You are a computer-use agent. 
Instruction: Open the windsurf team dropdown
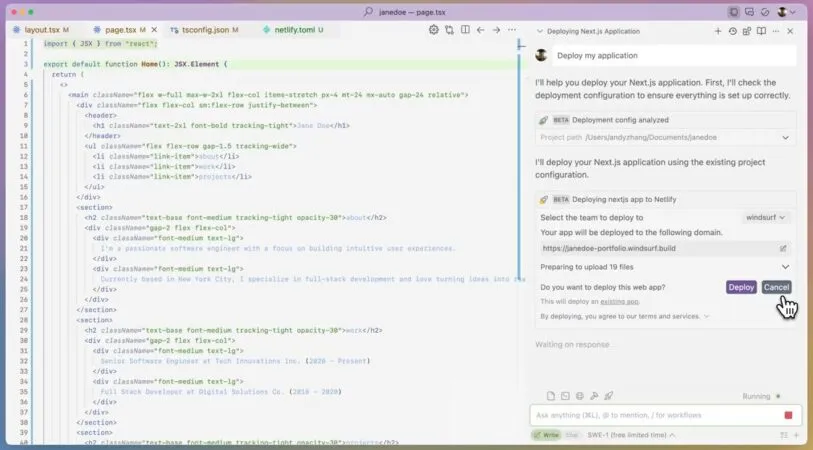(766, 218)
